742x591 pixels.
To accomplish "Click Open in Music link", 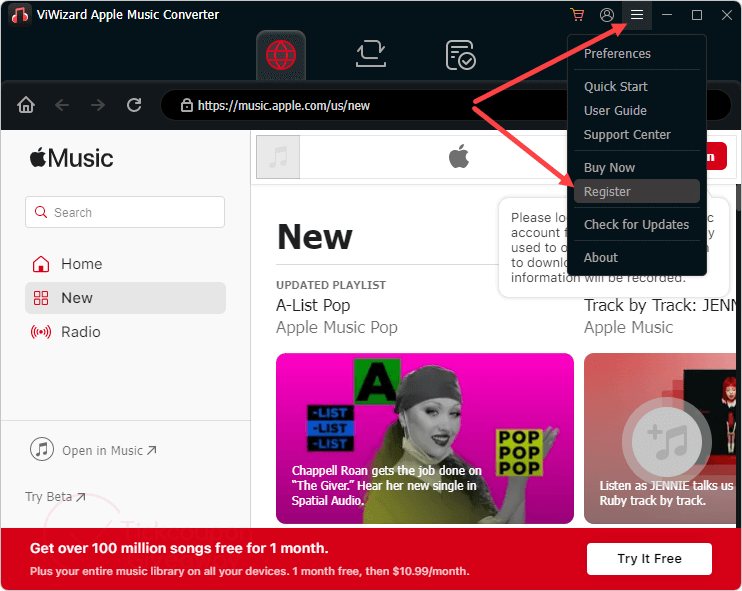I will 109,450.
